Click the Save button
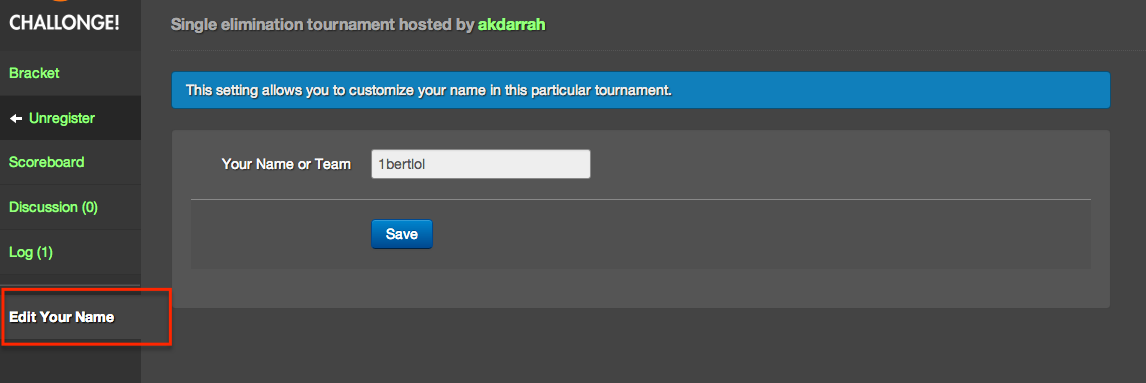 tap(402, 234)
